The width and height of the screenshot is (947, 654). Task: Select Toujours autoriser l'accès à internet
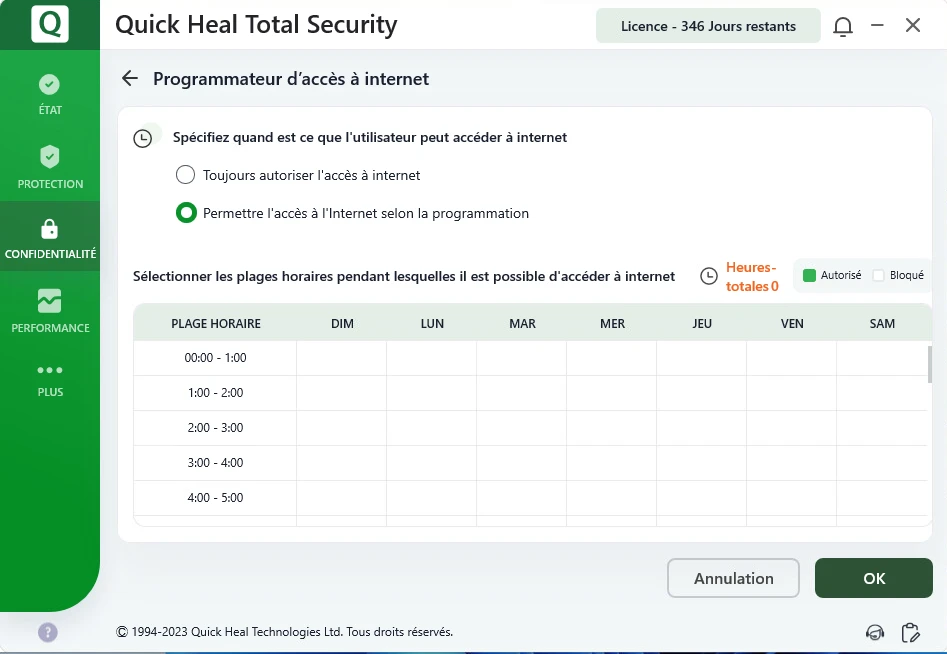185,175
